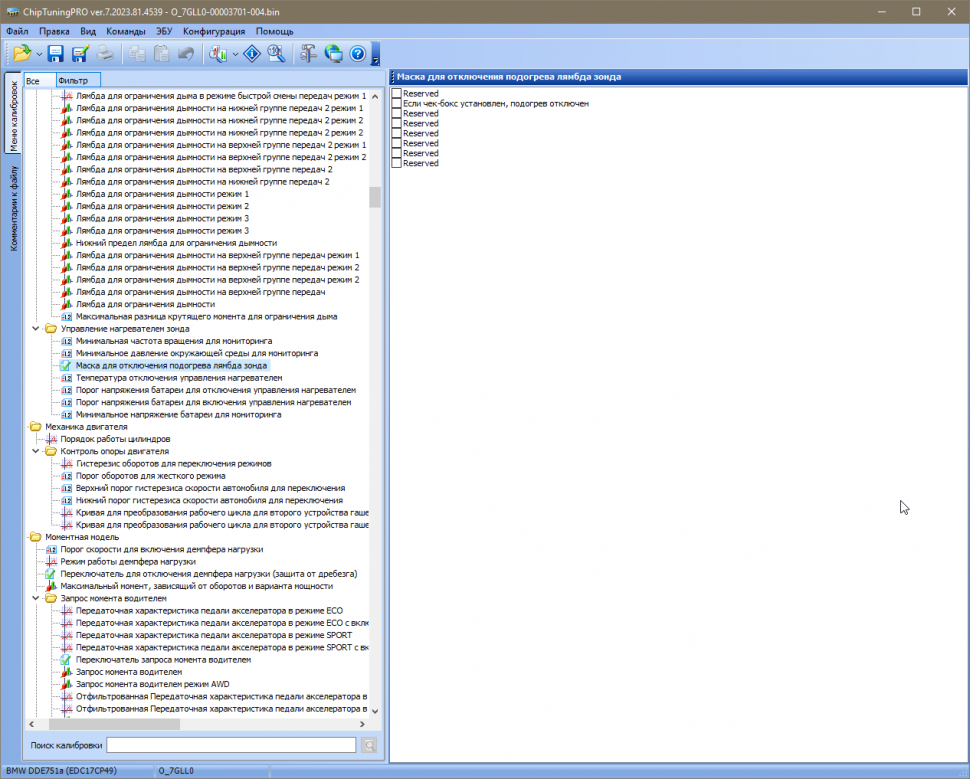Collapse the 'Управление нагревателем зонда' folder

37,328
